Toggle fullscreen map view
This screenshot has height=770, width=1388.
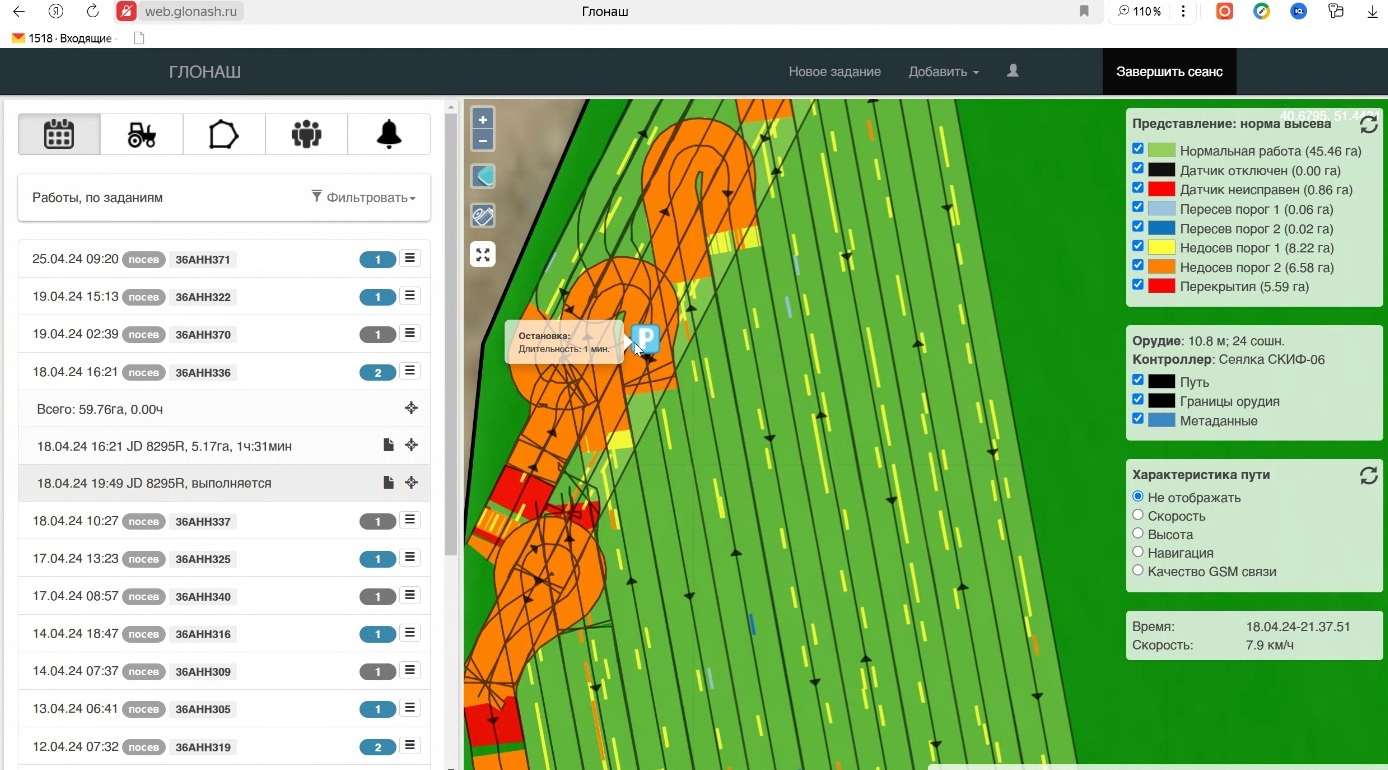click(x=483, y=254)
